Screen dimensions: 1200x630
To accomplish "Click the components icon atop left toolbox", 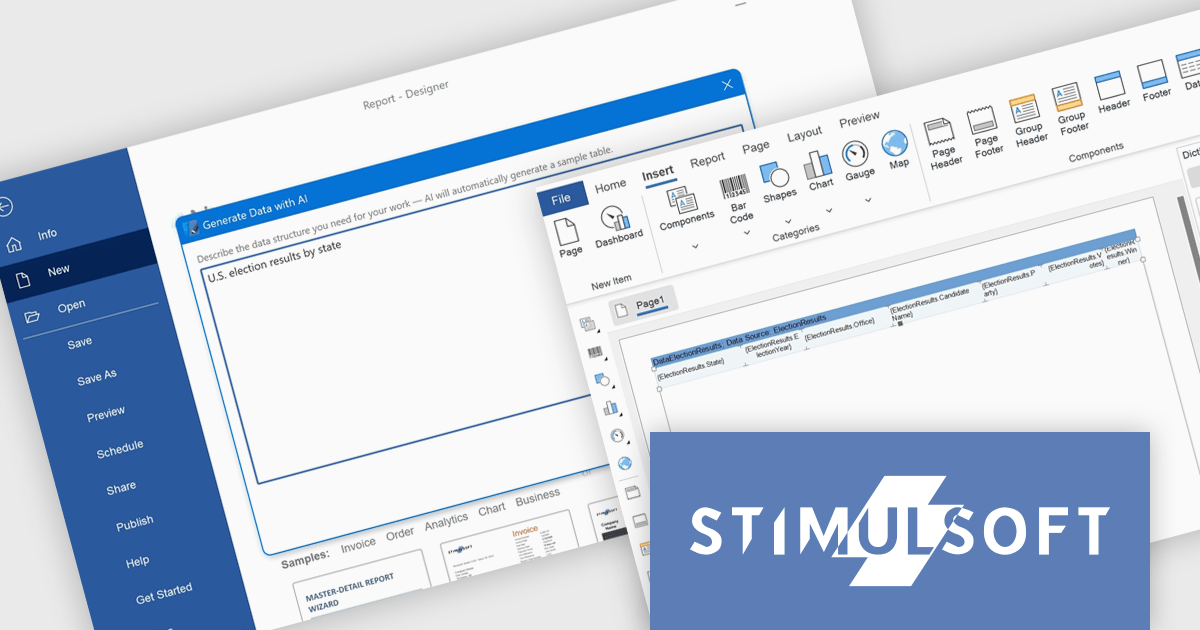I will 588,324.
